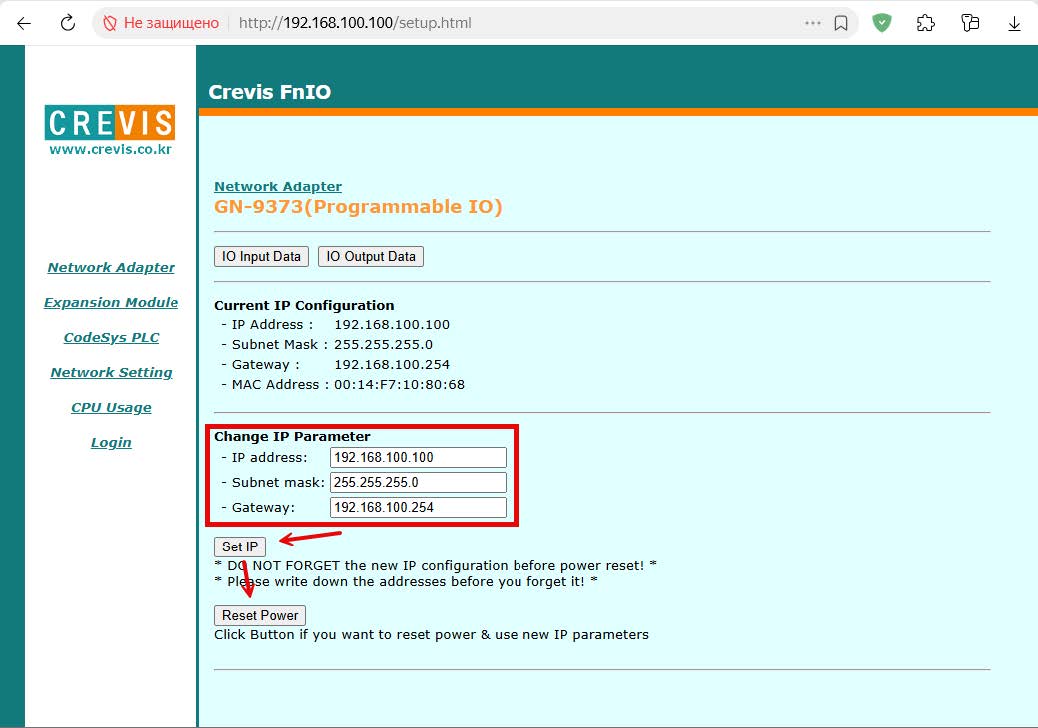This screenshot has height=728, width=1038.
Task: Open the three-dots address bar menu
Action: [x=812, y=23]
